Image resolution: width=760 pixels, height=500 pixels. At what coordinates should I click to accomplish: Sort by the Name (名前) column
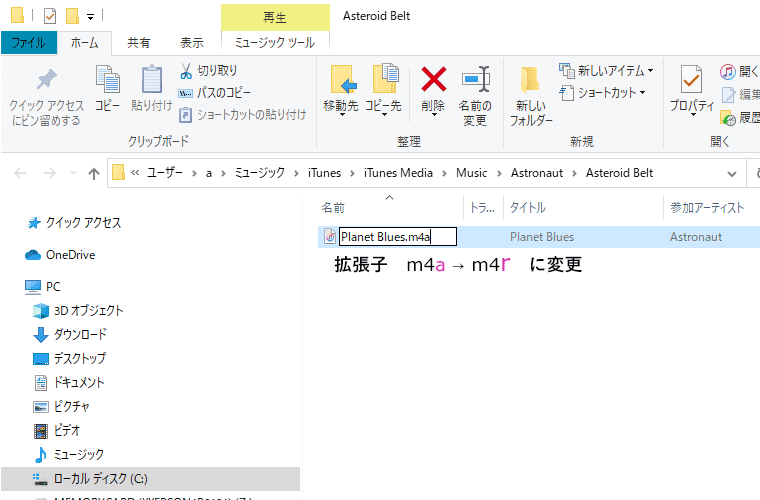click(333, 208)
